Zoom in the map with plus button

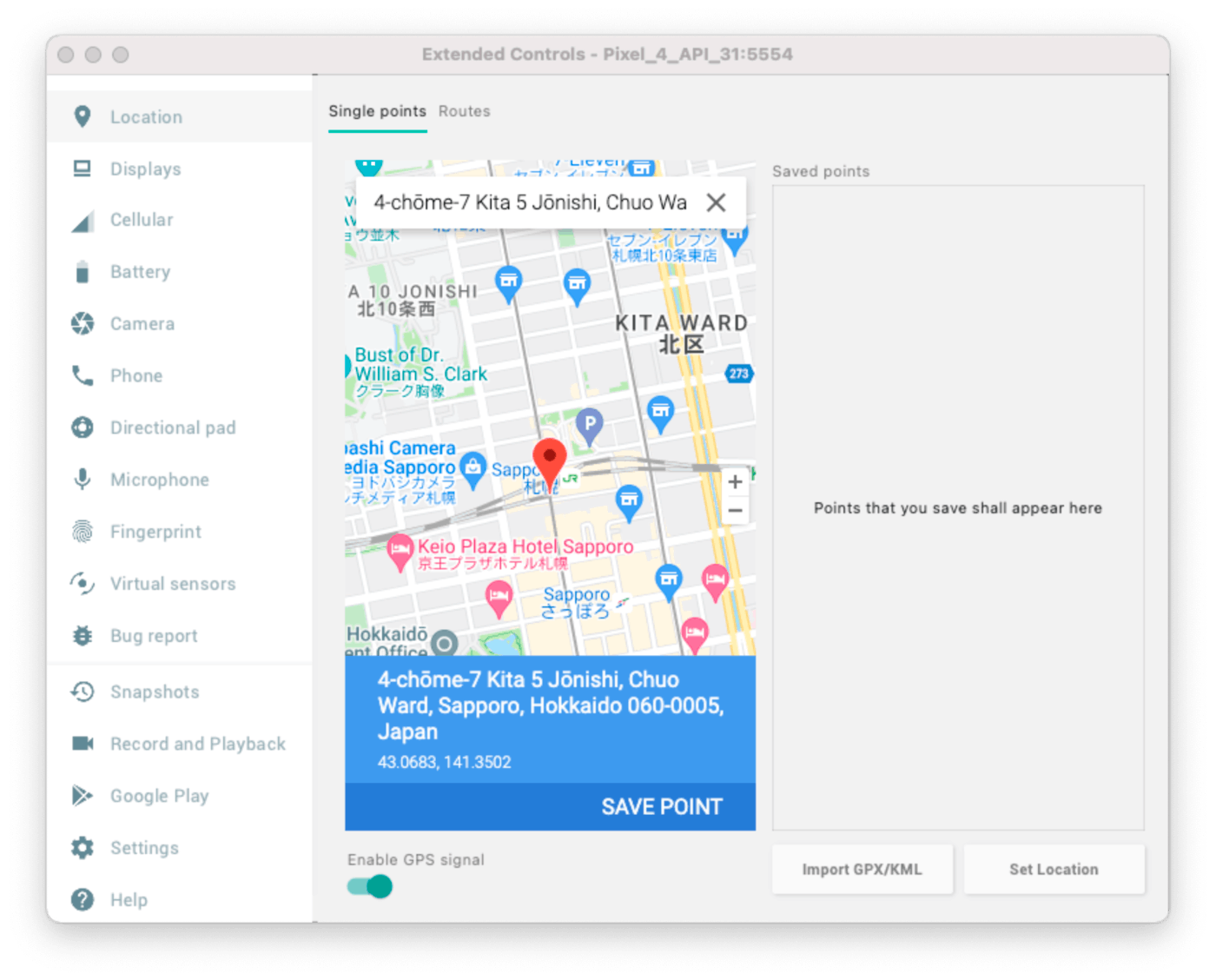(x=735, y=481)
